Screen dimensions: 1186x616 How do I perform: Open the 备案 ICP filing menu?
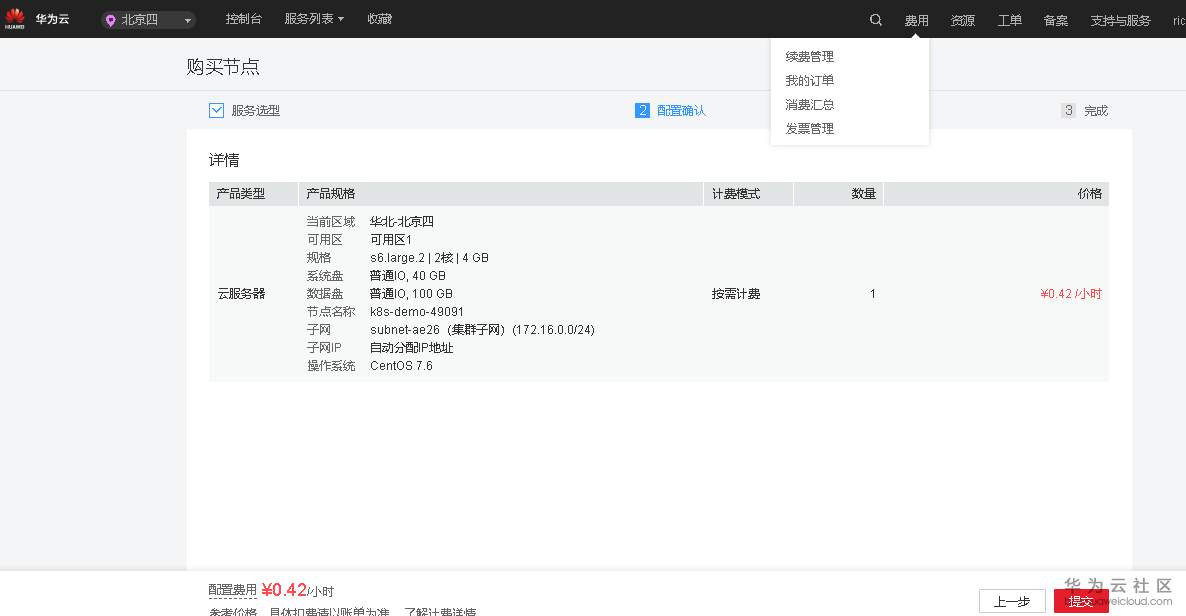click(1055, 20)
